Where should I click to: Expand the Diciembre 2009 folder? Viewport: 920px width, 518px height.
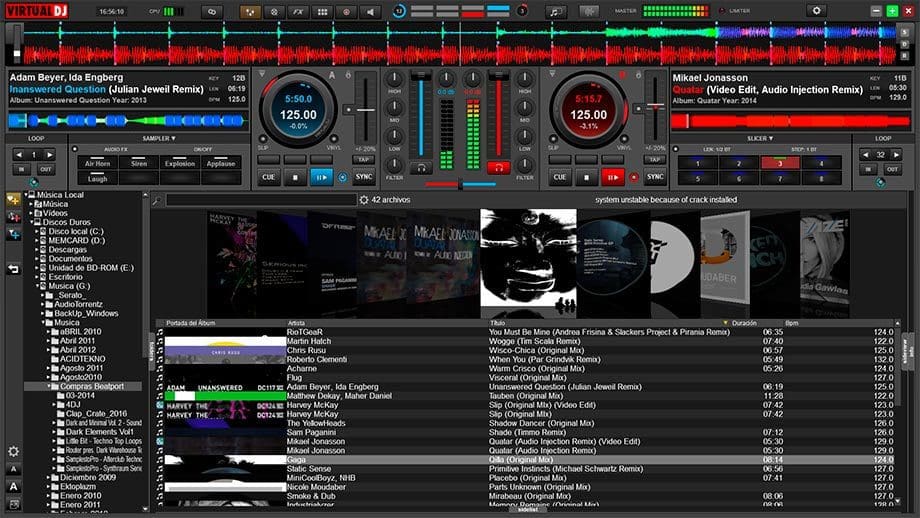49,478
